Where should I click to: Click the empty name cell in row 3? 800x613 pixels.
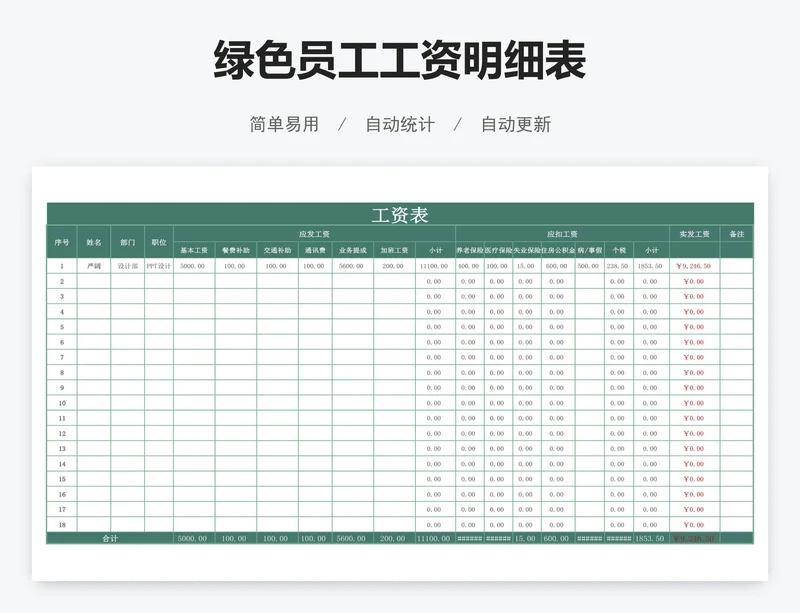[94, 297]
